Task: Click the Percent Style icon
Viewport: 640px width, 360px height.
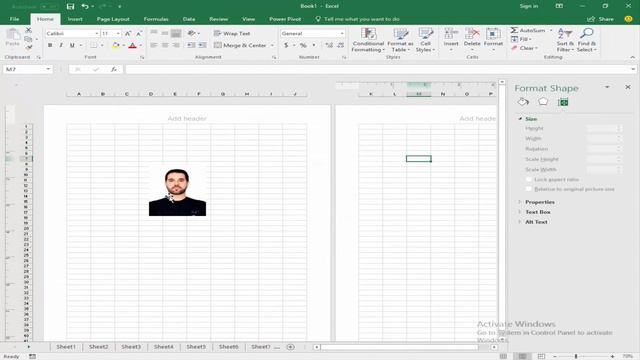Action: [x=303, y=45]
